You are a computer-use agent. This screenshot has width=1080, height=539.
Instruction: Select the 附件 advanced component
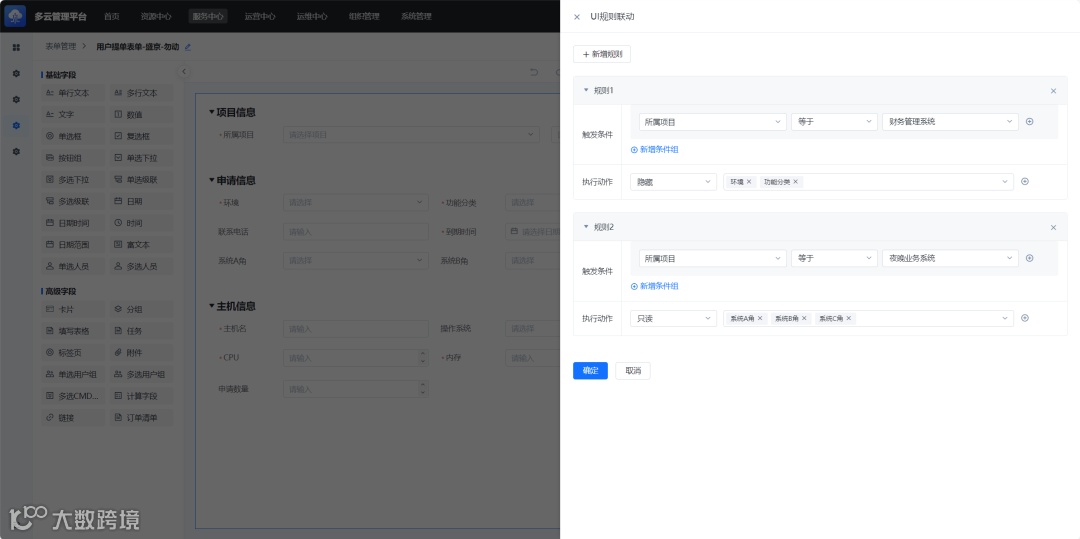click(x=141, y=352)
